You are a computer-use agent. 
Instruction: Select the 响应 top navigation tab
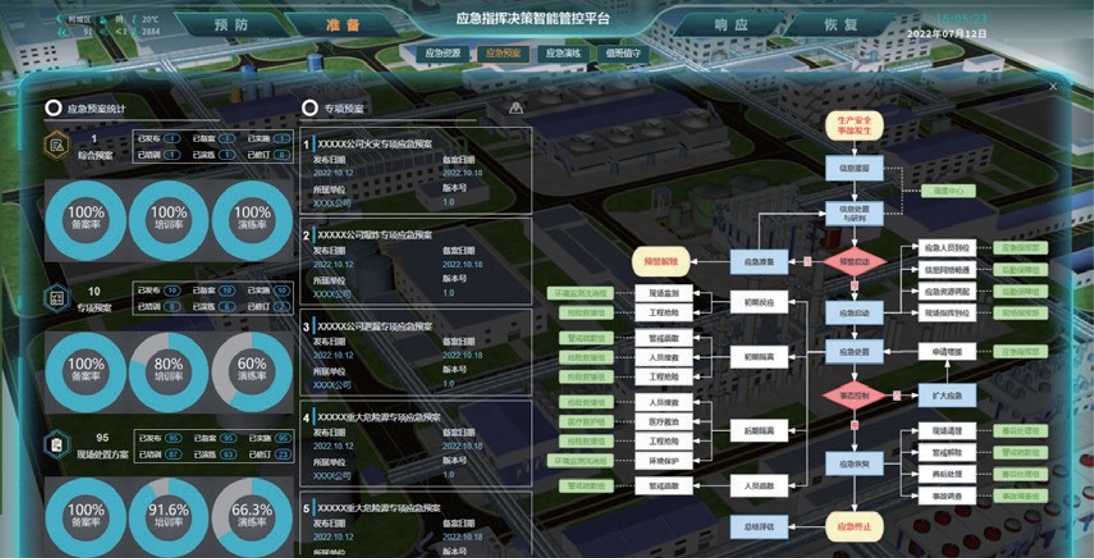[735, 25]
